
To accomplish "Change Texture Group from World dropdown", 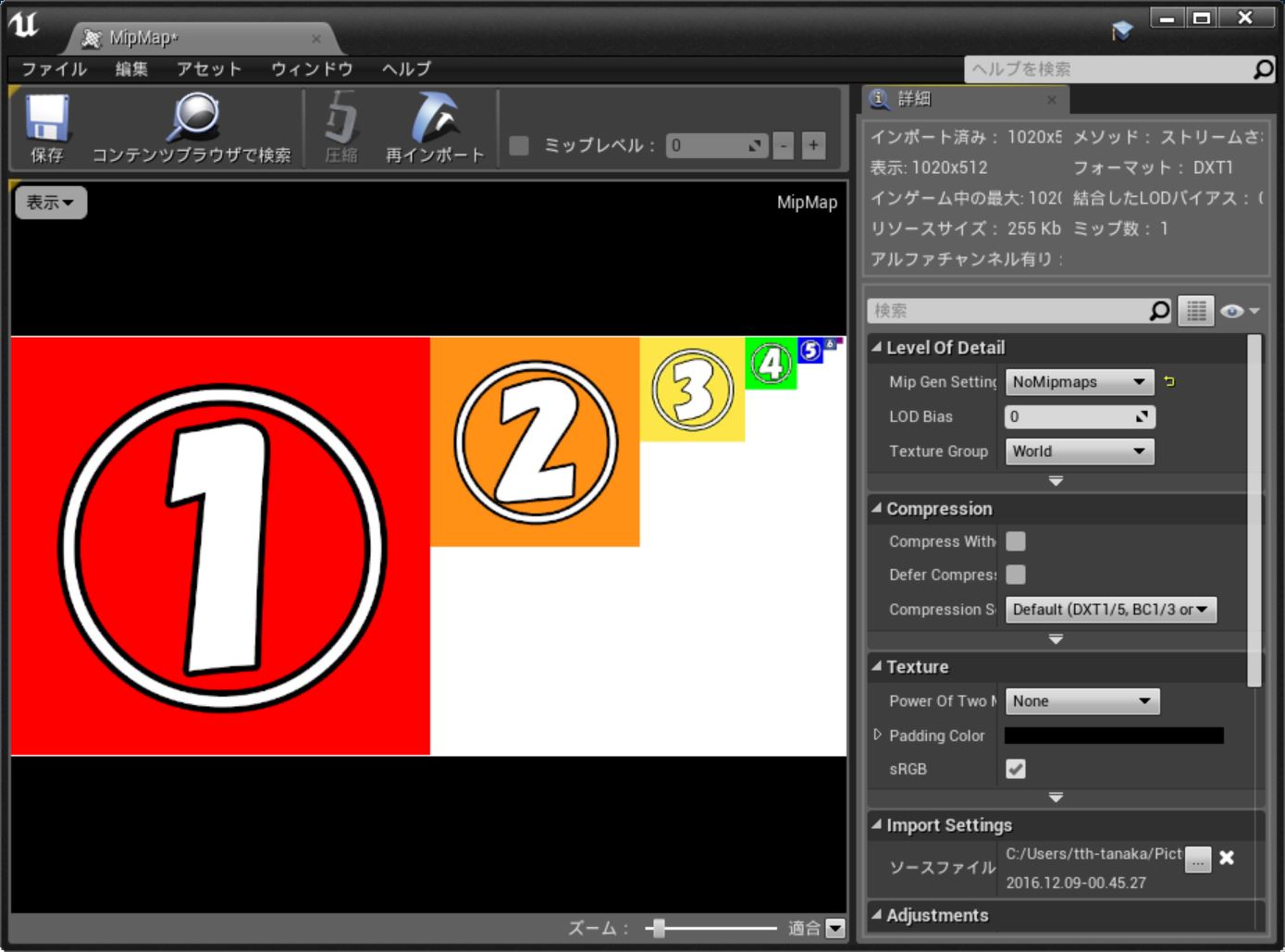I will click(x=1079, y=451).
